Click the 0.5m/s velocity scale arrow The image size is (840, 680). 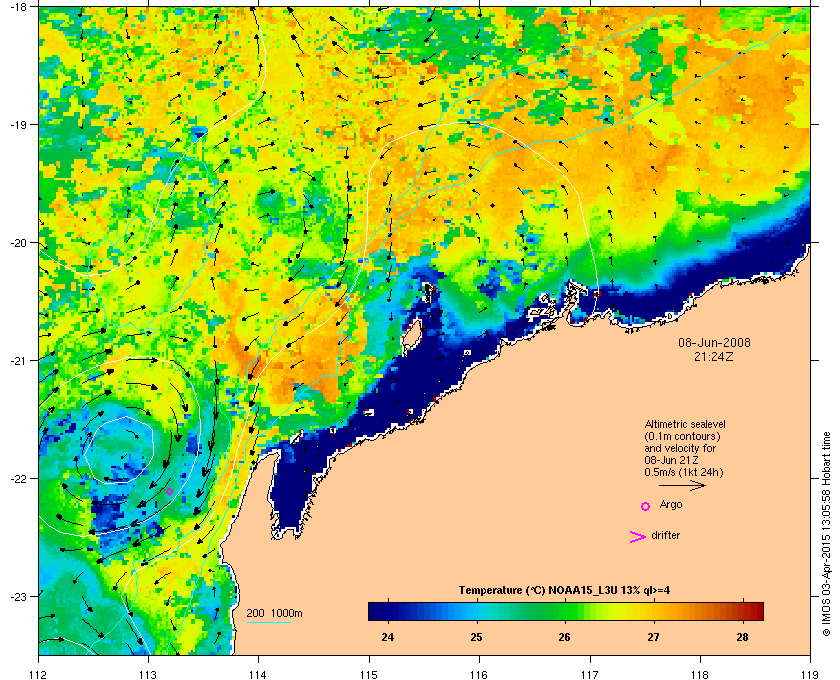point(682,485)
